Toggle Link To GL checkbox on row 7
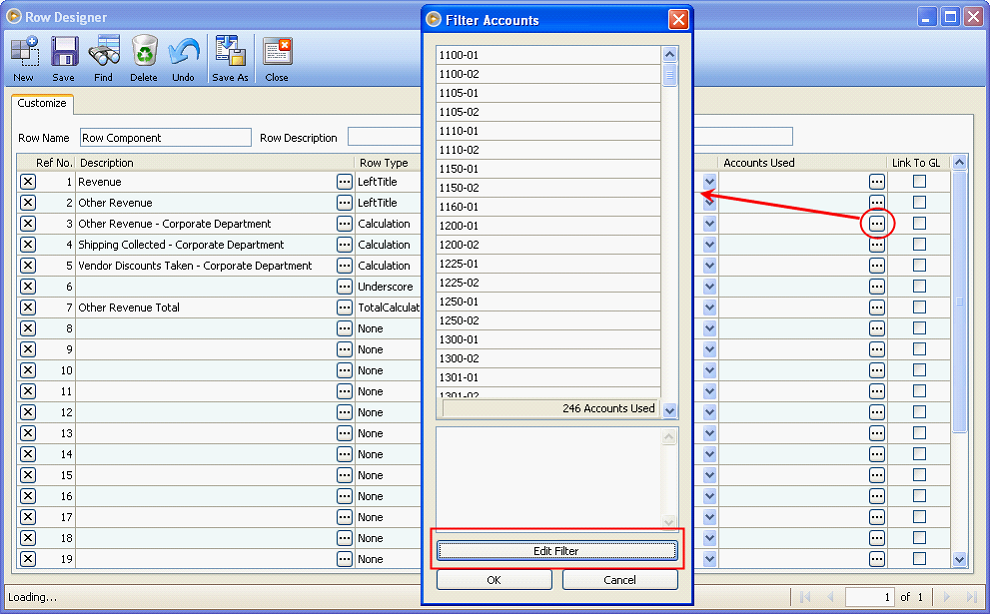The image size is (991, 615). (x=920, y=307)
